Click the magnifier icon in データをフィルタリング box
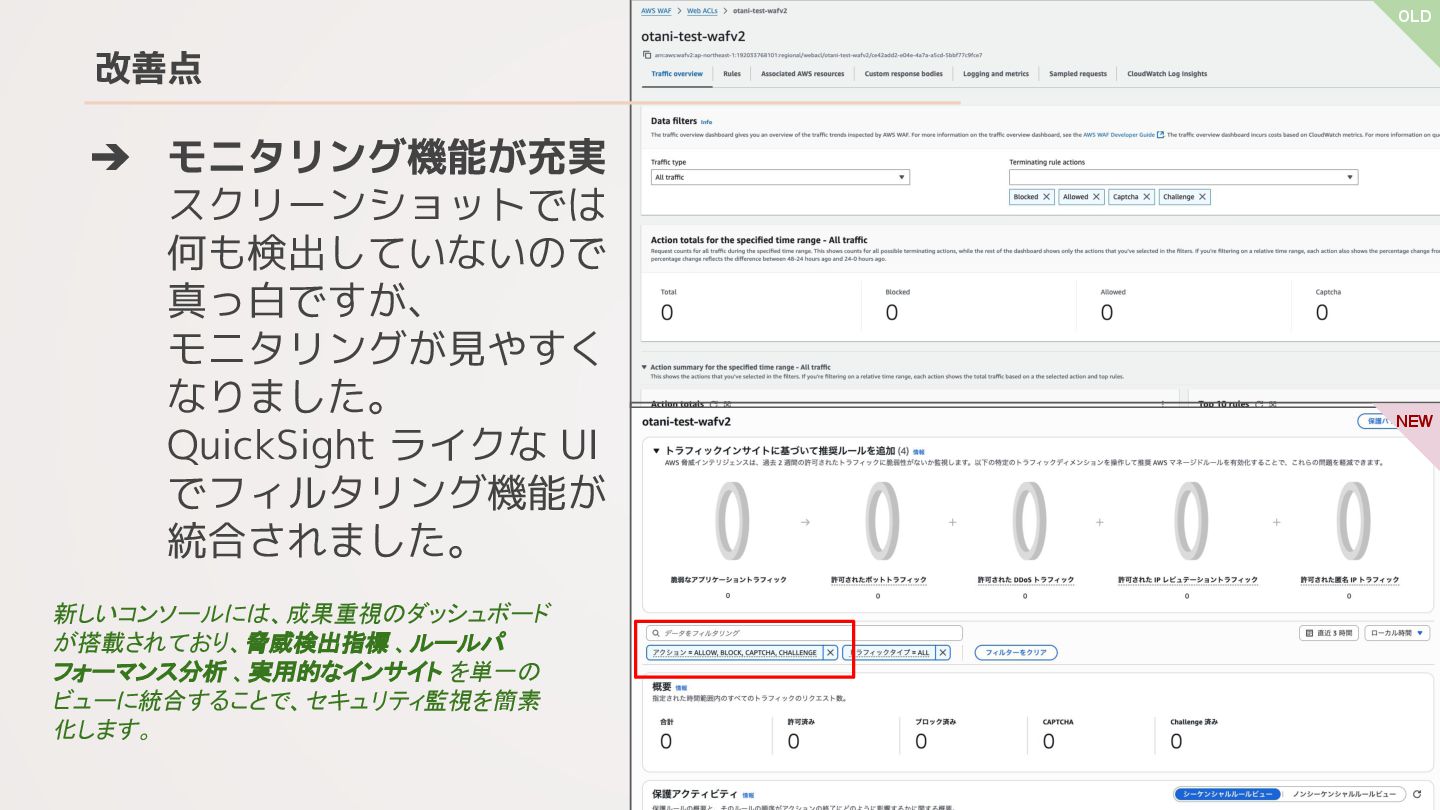 (x=655, y=633)
